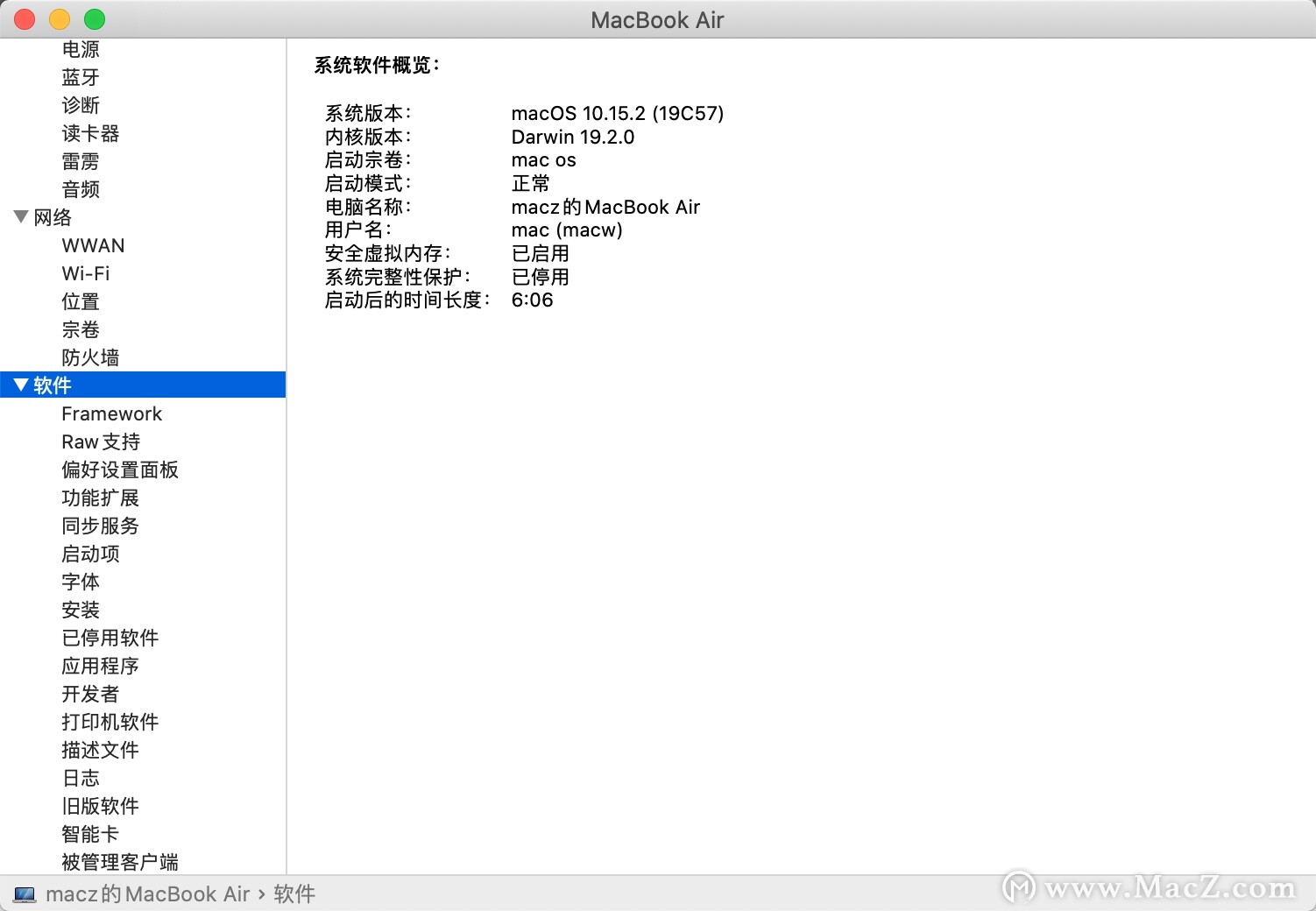1316x911 pixels.
Task: Click the macOS 10.15.2 (19C57) value
Action: pyautogui.click(x=618, y=113)
